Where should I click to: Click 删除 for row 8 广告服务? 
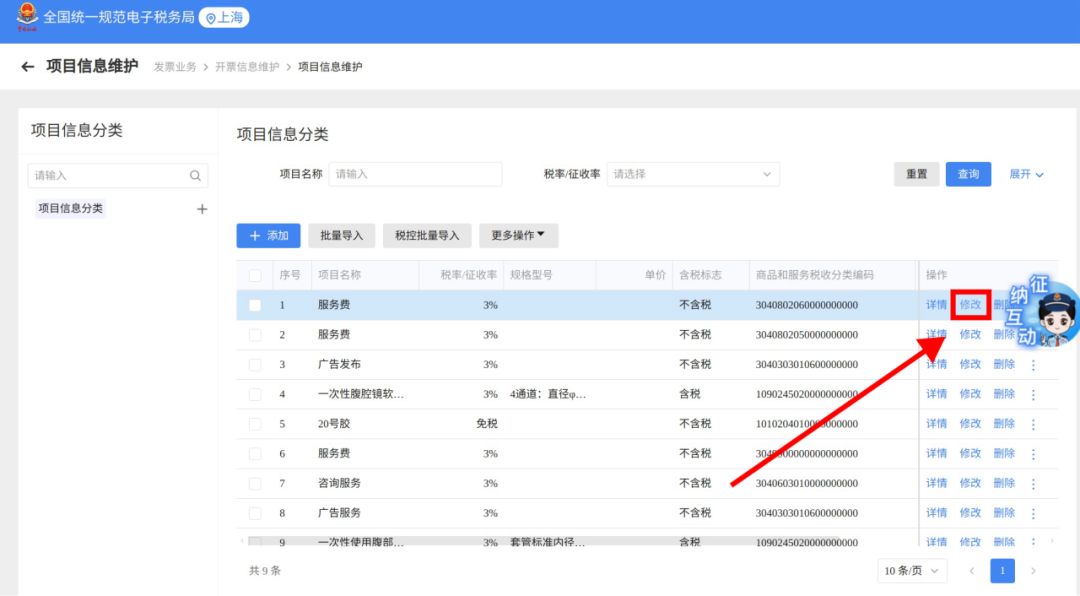1004,513
